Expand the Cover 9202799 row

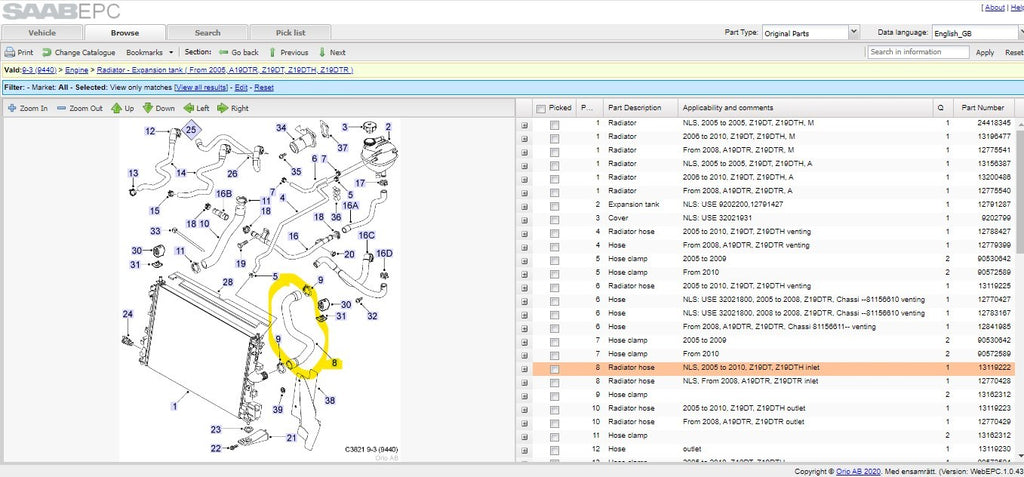click(x=524, y=220)
